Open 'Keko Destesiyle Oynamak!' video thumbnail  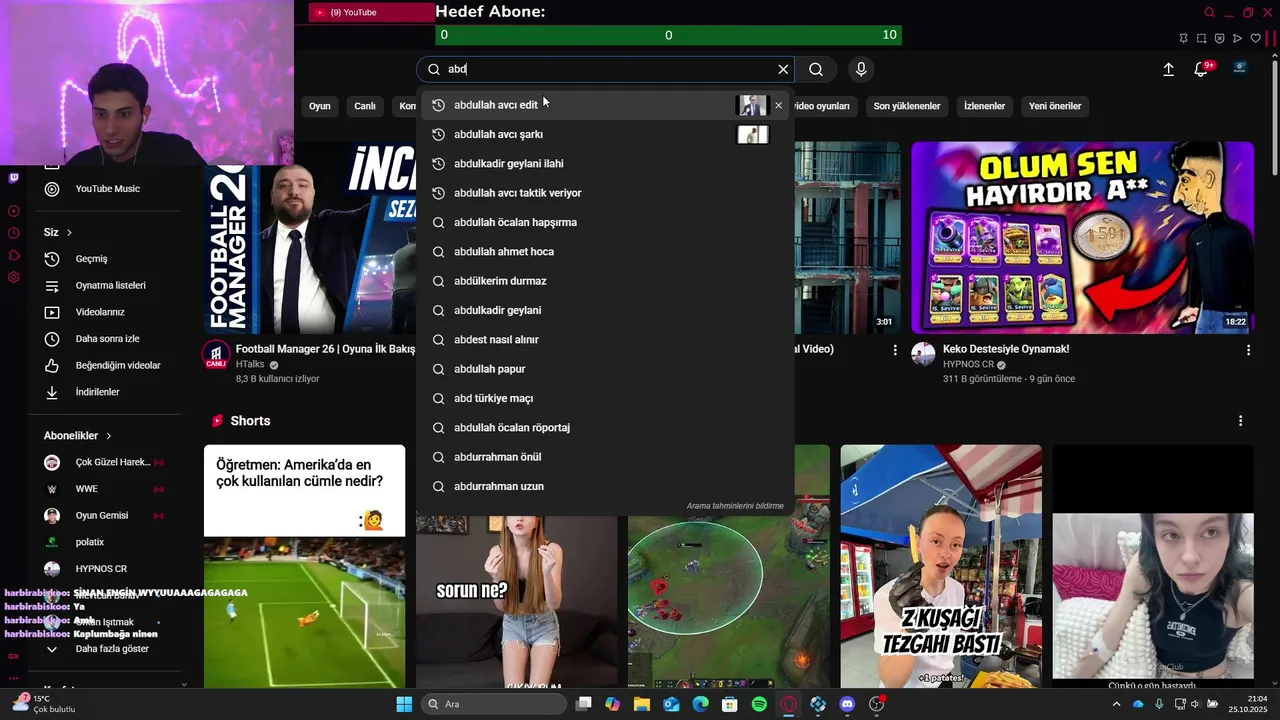tap(1082, 237)
